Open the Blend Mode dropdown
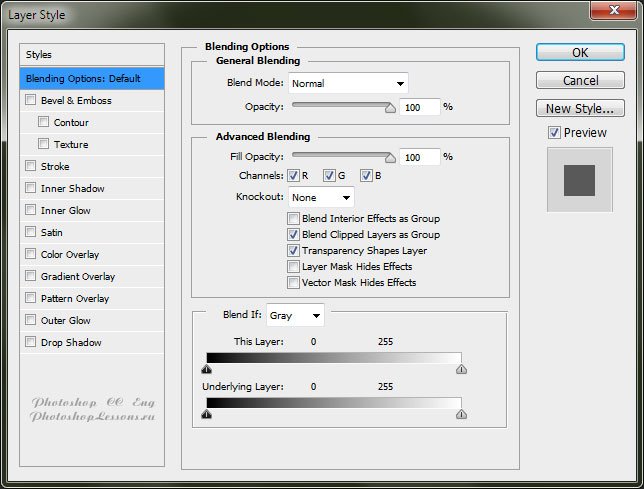Screen dimensions: 644x489 pos(347,83)
